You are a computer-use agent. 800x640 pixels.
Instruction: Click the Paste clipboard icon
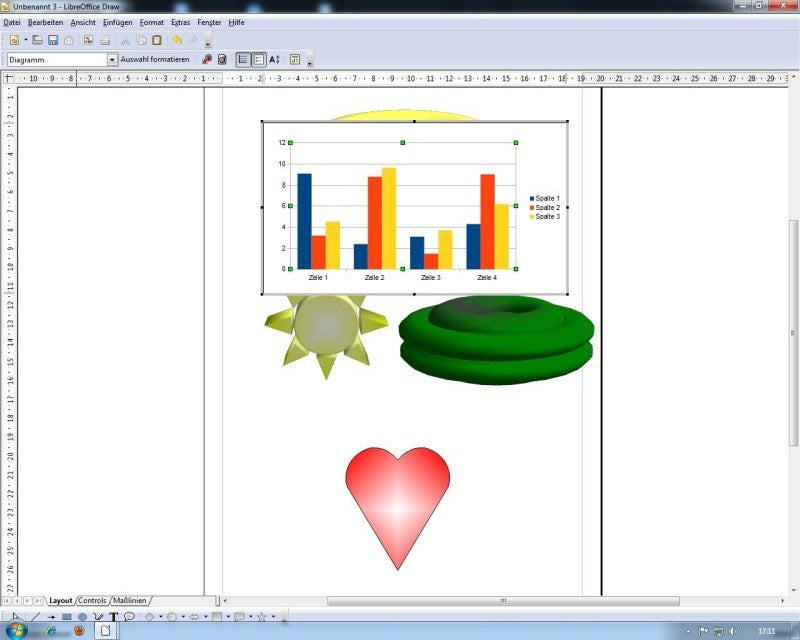(157, 40)
